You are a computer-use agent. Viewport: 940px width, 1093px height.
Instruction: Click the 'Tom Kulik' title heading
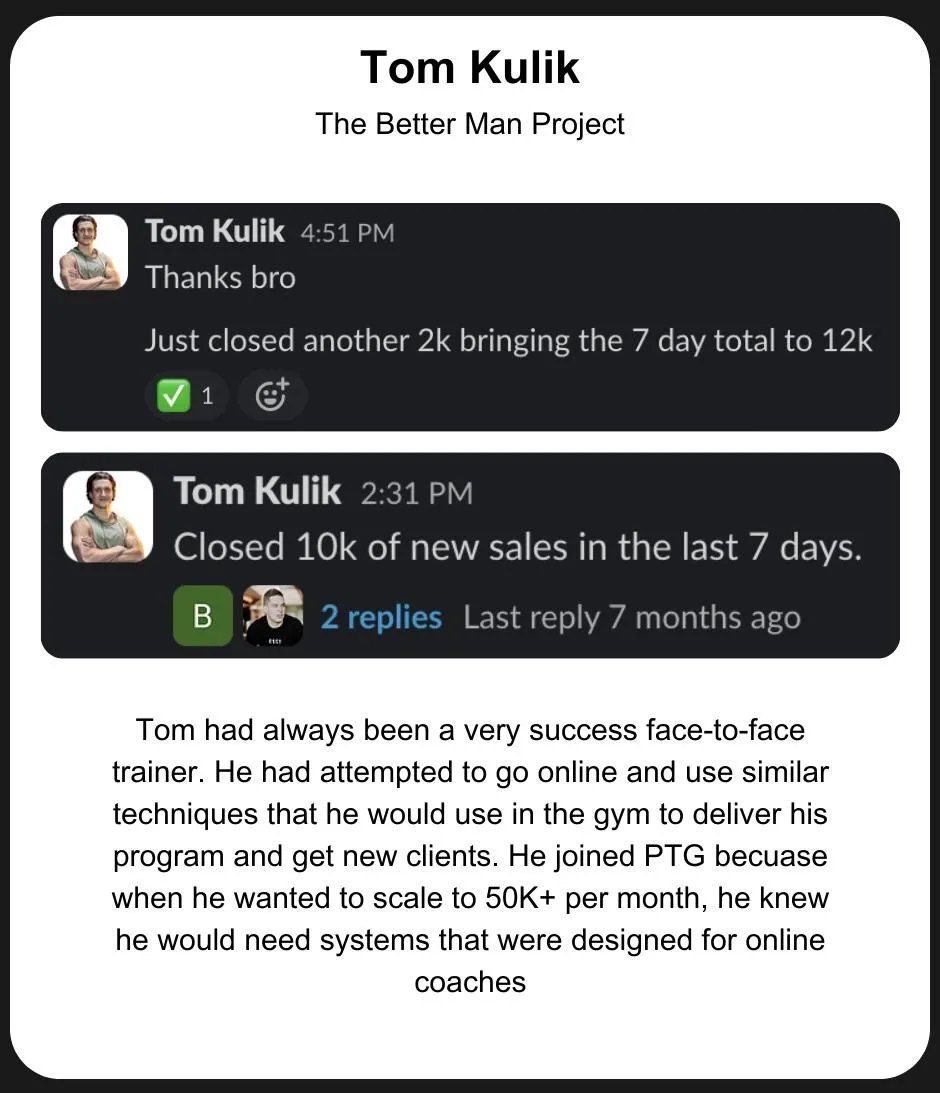click(470, 68)
